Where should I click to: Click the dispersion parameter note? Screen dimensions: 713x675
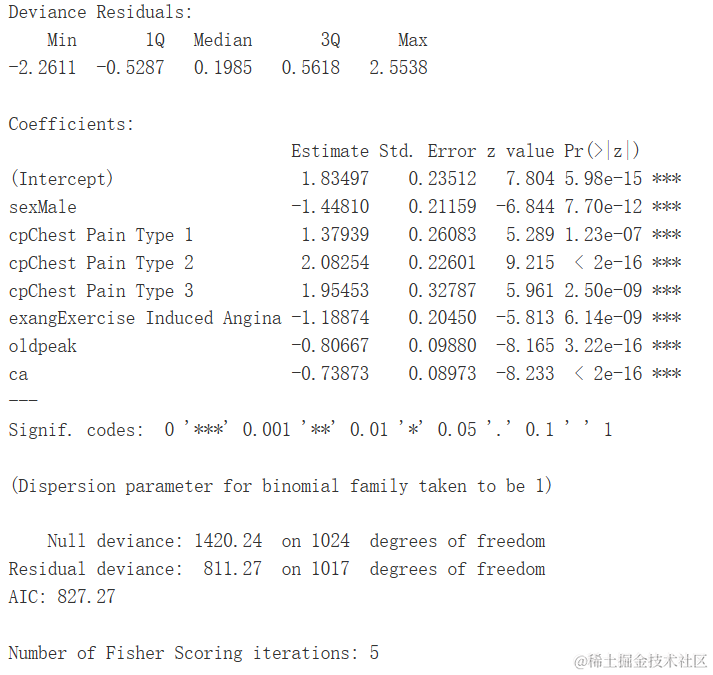point(281,486)
